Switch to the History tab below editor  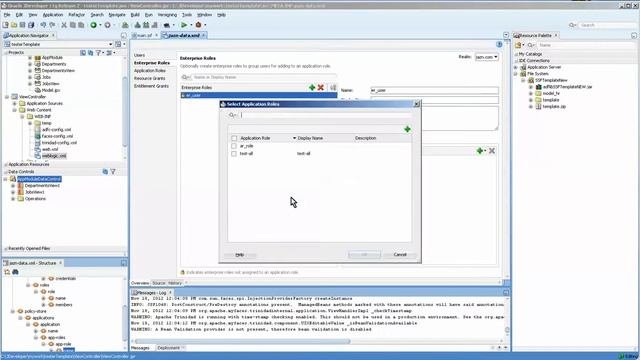(x=175, y=283)
